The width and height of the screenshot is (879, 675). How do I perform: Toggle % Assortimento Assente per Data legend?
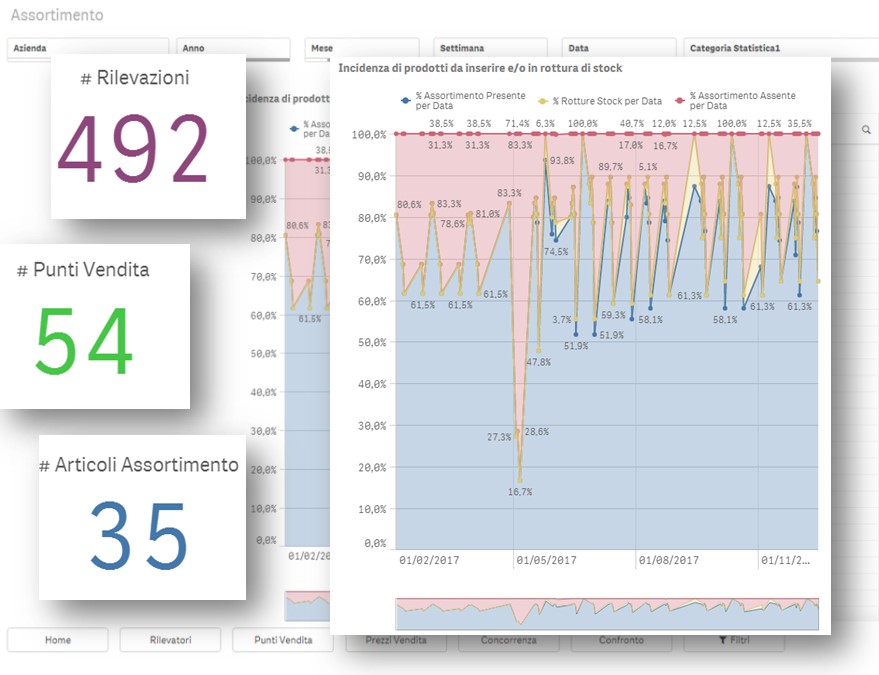coord(735,100)
